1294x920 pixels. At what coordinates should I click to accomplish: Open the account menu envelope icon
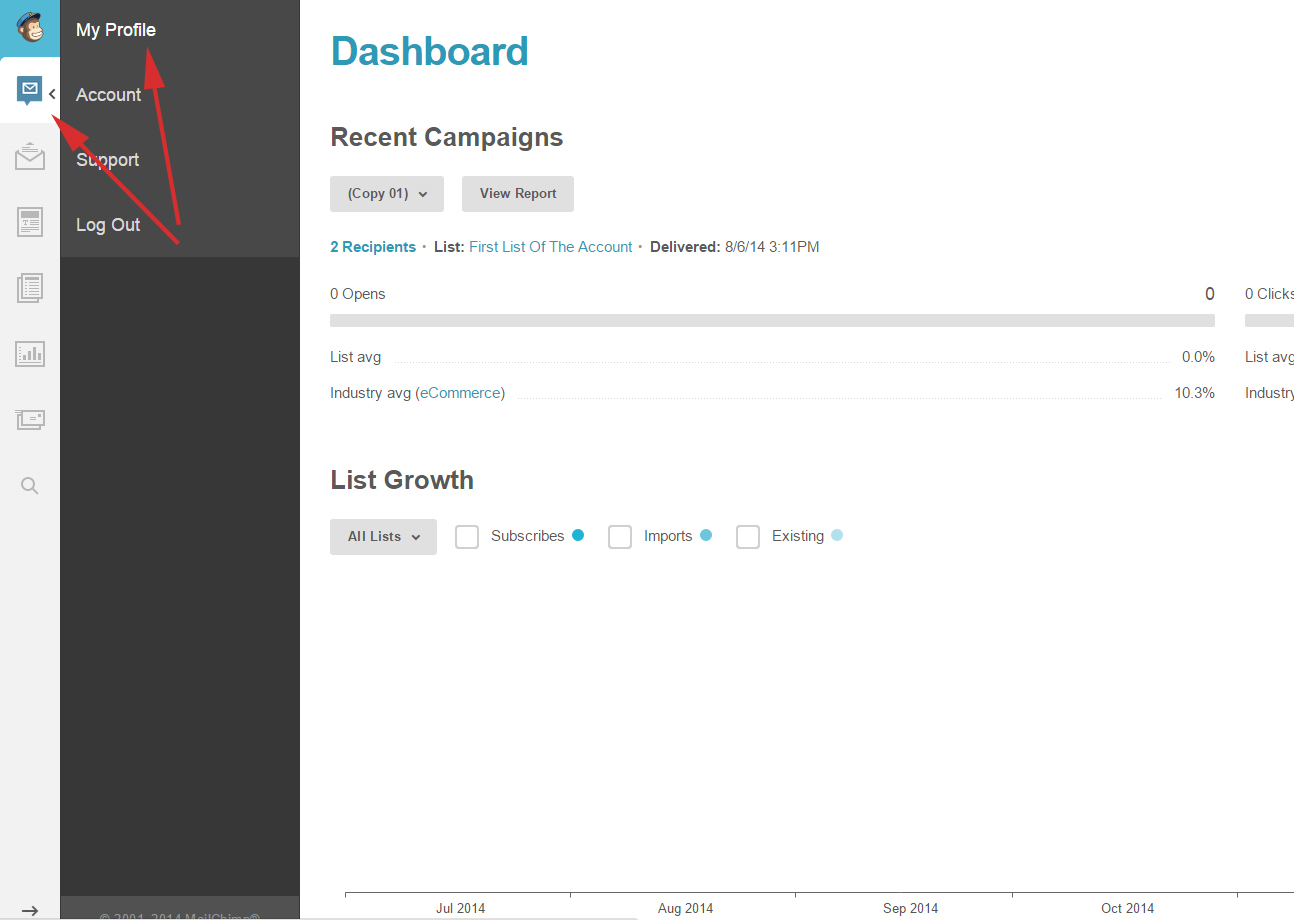tap(29, 91)
